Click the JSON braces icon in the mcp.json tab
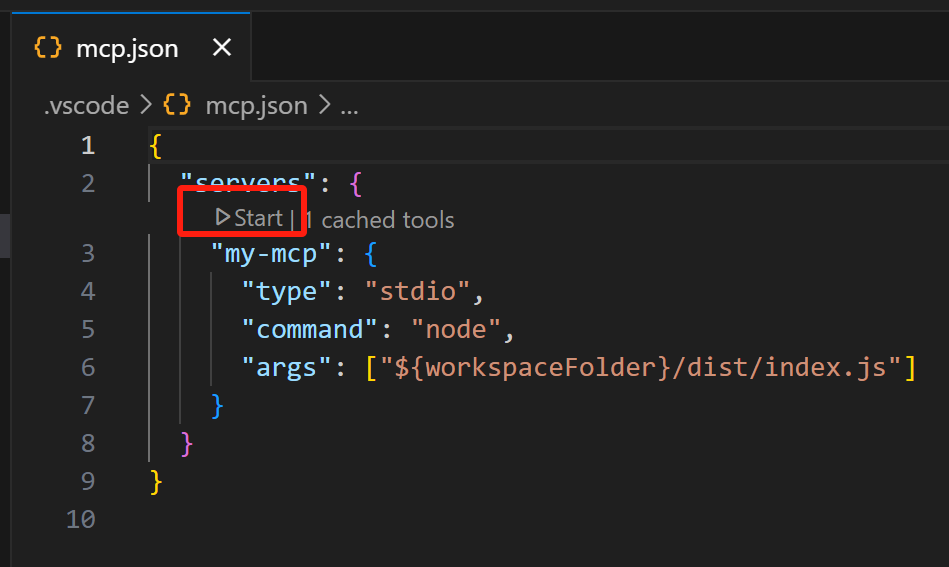Viewport: 949px width, 567px height. (x=47, y=48)
